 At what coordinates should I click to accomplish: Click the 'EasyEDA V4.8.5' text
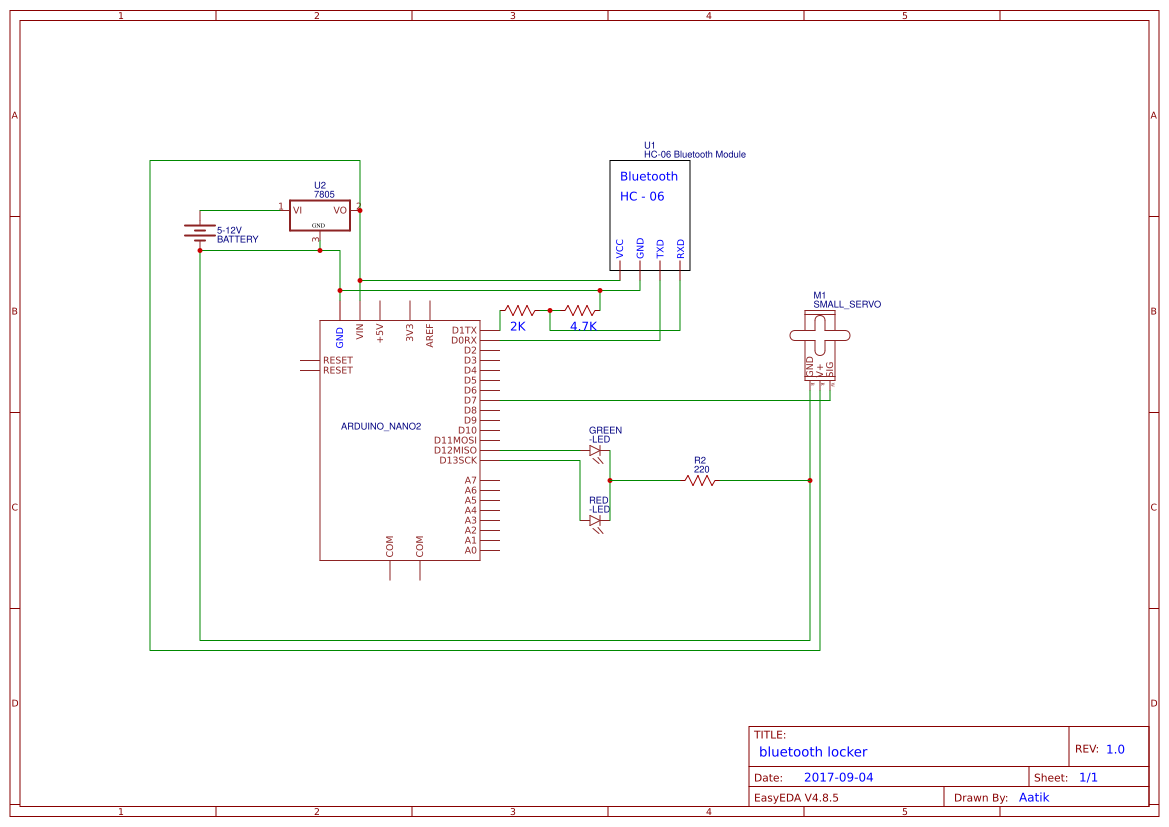click(x=796, y=798)
